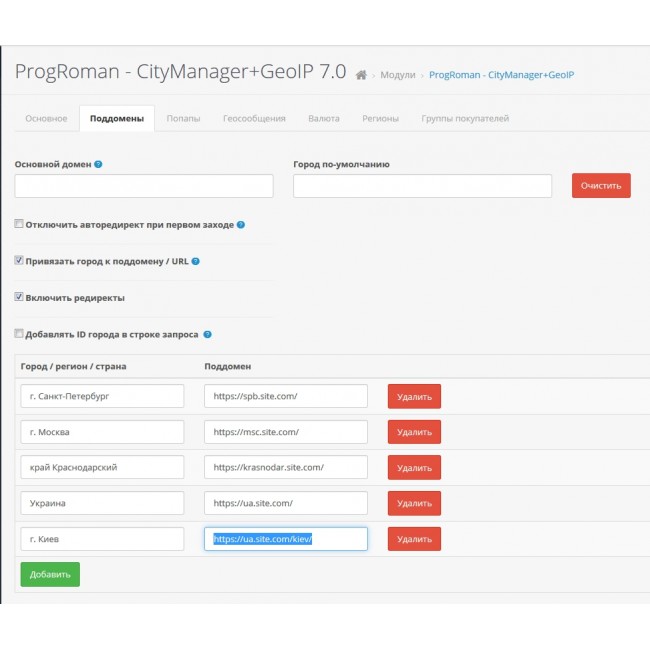Click help icon next to Основной домен

tap(98, 164)
